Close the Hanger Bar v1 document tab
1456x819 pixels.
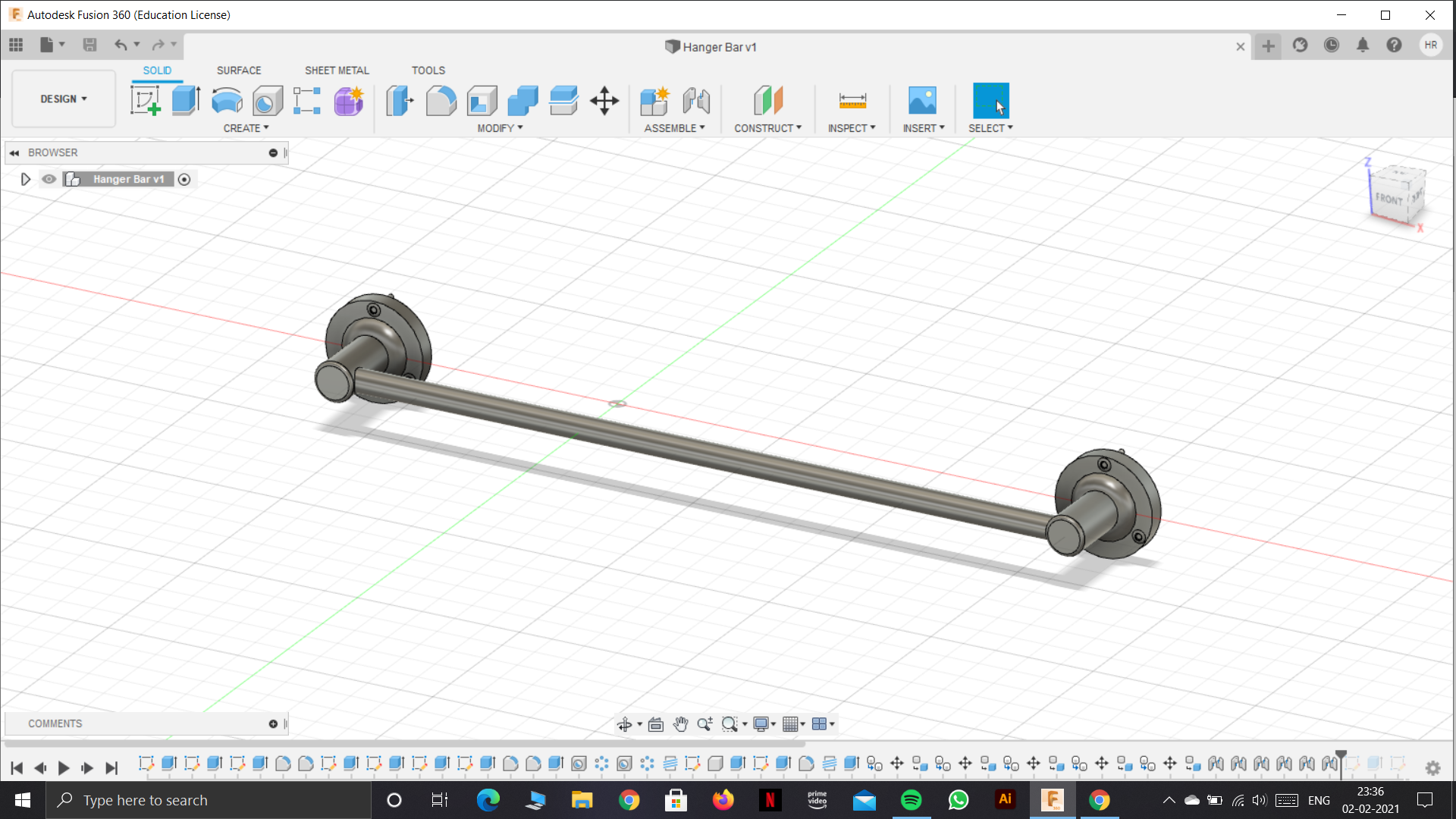point(1241,46)
